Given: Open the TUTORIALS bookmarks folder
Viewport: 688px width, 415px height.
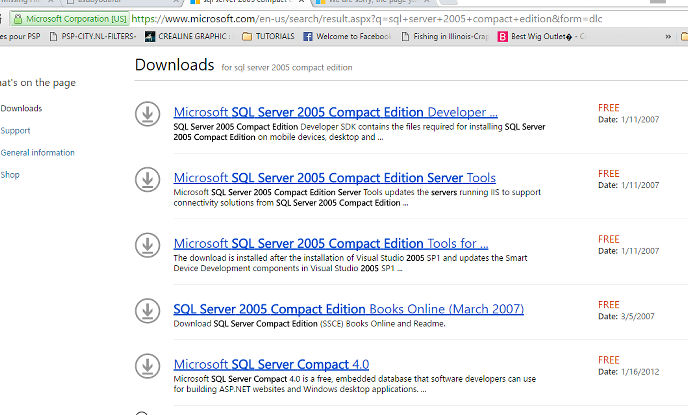Looking at the screenshot, I should coord(269,36).
